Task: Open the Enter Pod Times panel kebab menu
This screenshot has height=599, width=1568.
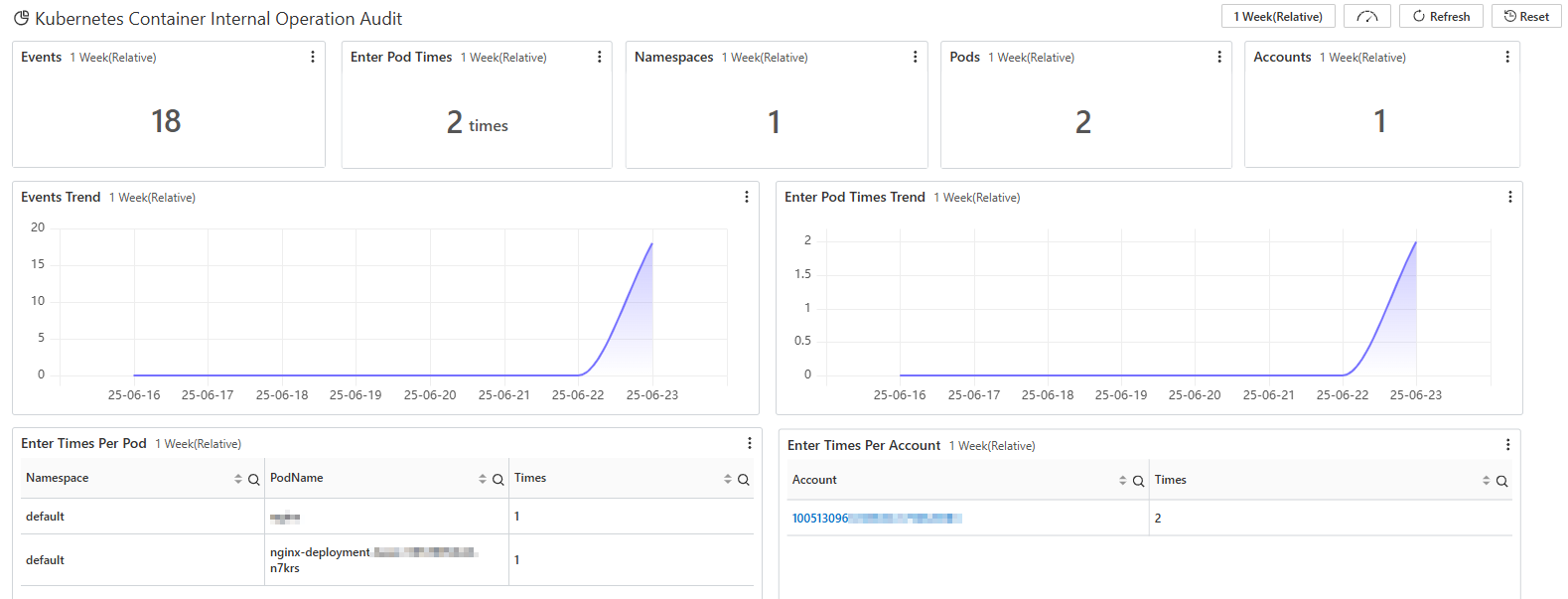Action: point(599,57)
